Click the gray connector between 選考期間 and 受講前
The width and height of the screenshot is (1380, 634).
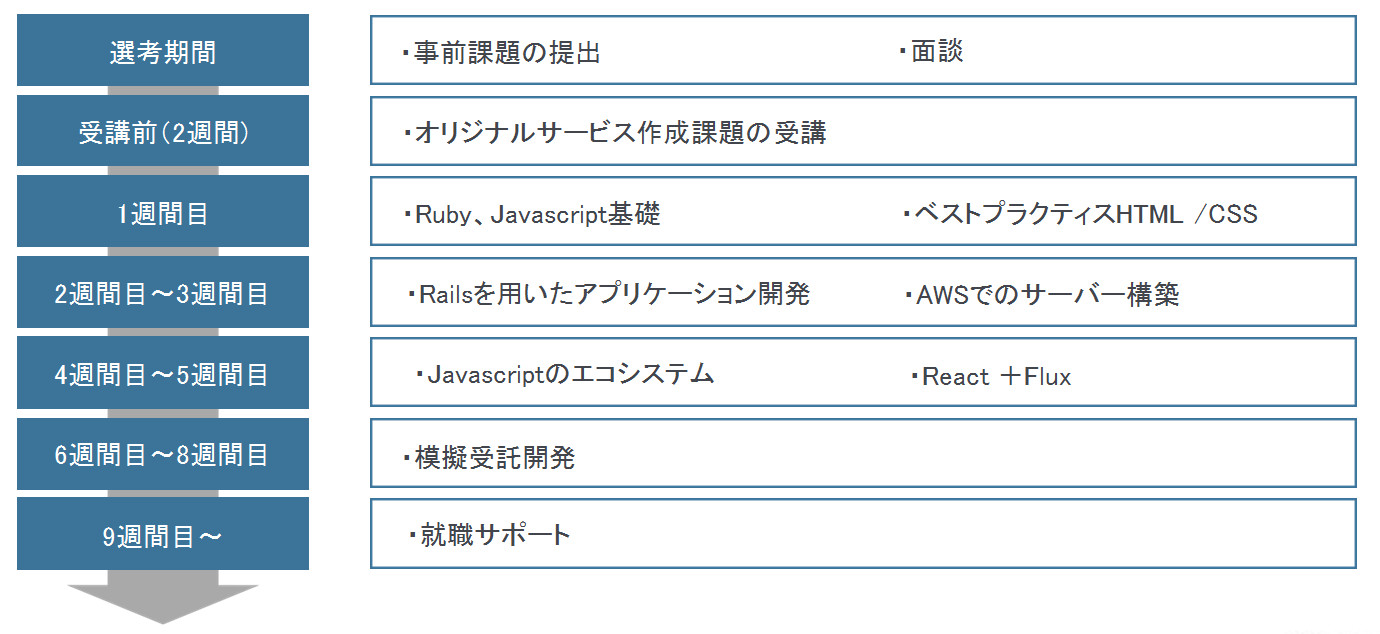click(163, 91)
